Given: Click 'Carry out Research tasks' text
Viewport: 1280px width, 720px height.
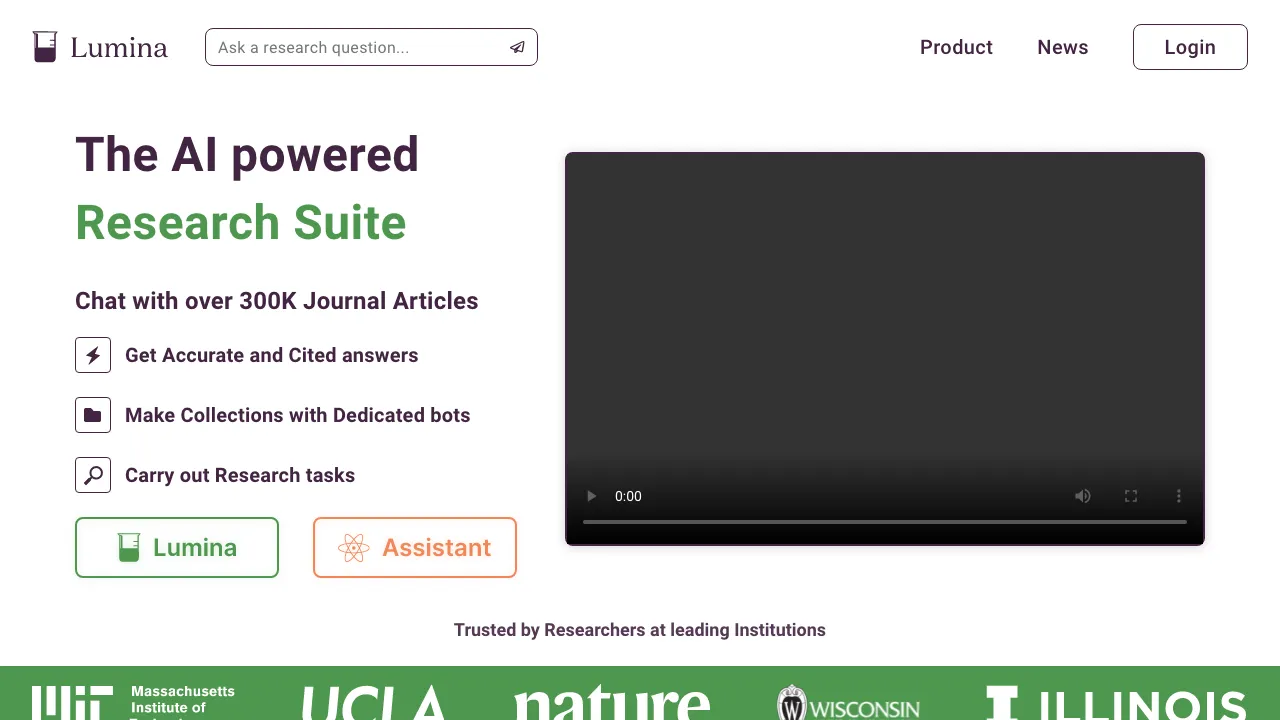Looking at the screenshot, I should pyautogui.click(x=240, y=475).
